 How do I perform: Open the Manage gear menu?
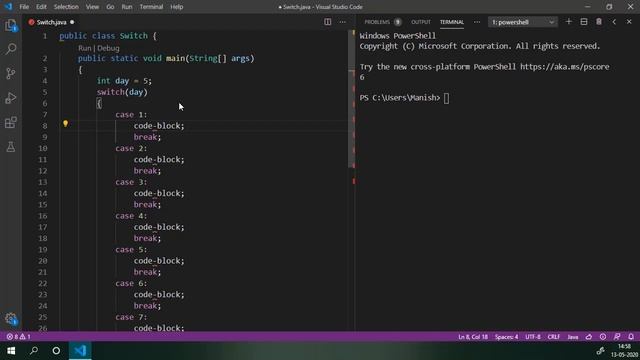pos(11,319)
